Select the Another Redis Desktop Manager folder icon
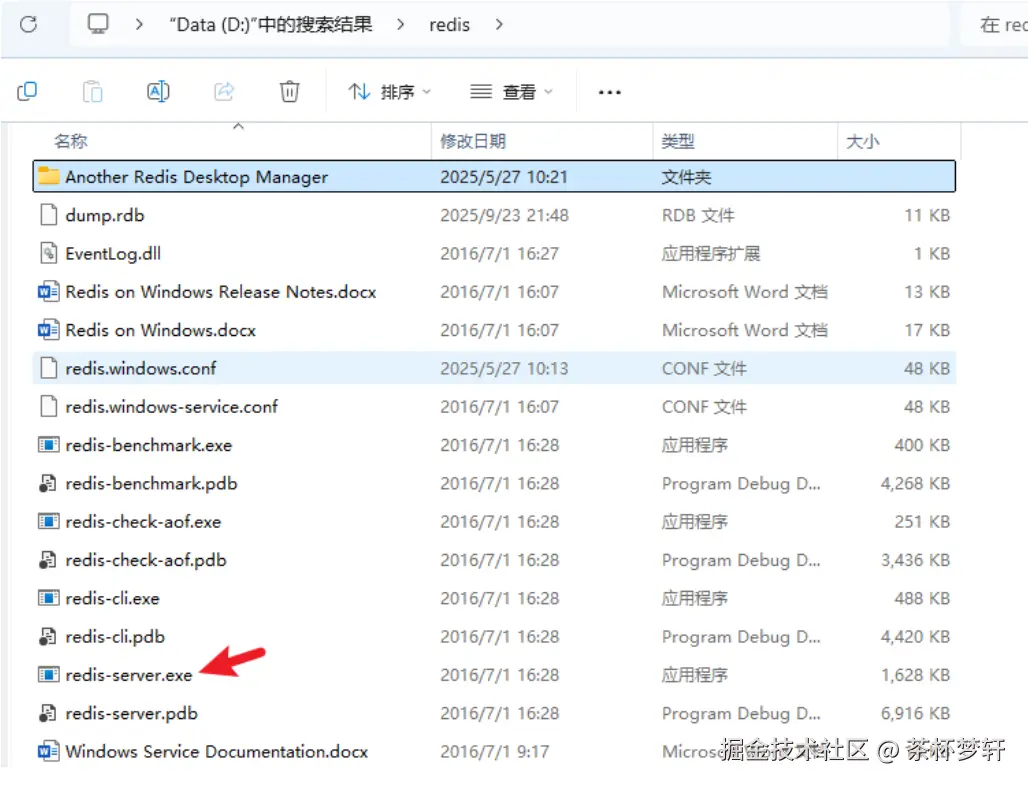The width and height of the screenshot is (1028, 786). [x=49, y=176]
